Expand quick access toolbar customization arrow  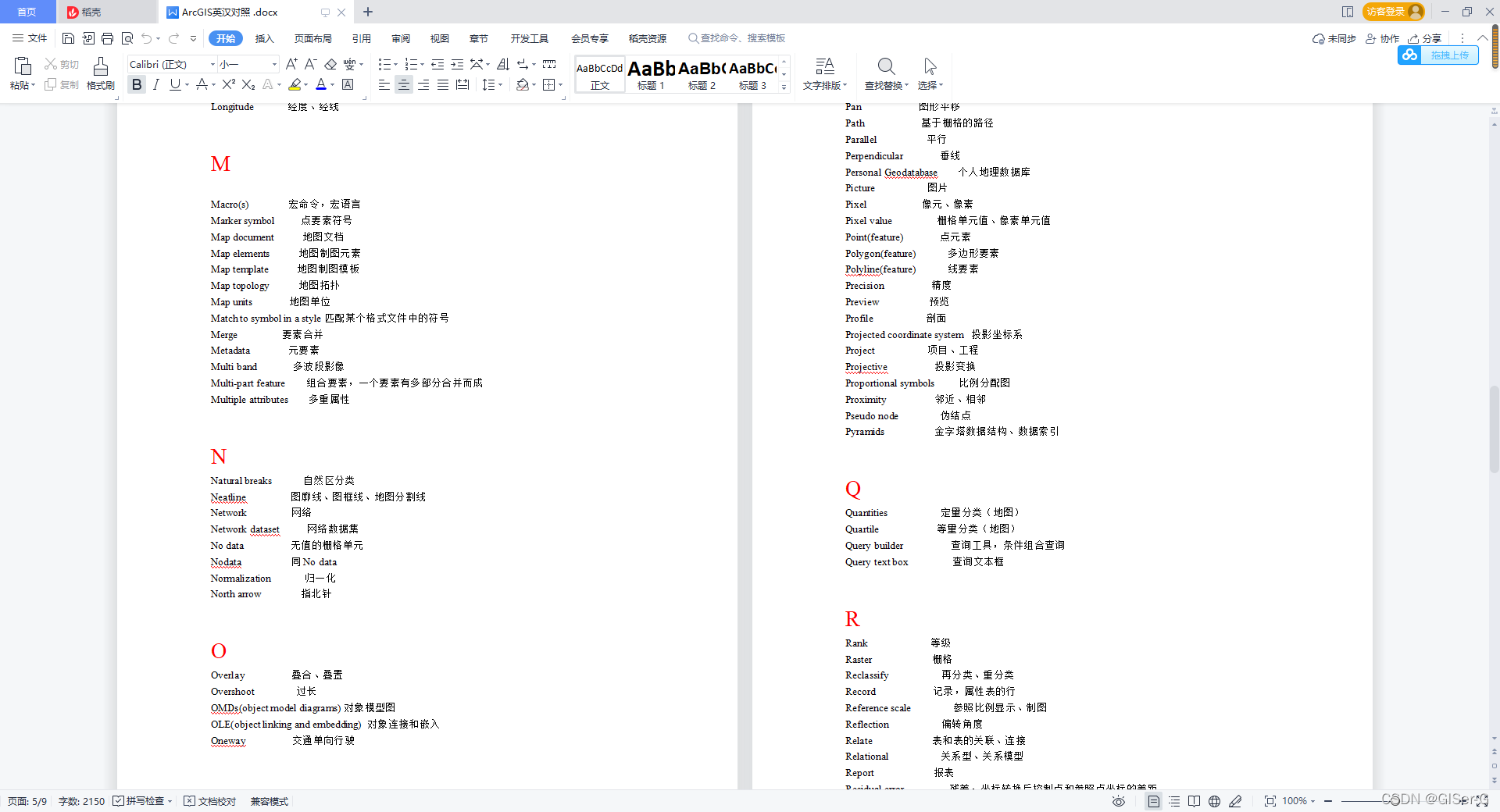(193, 38)
